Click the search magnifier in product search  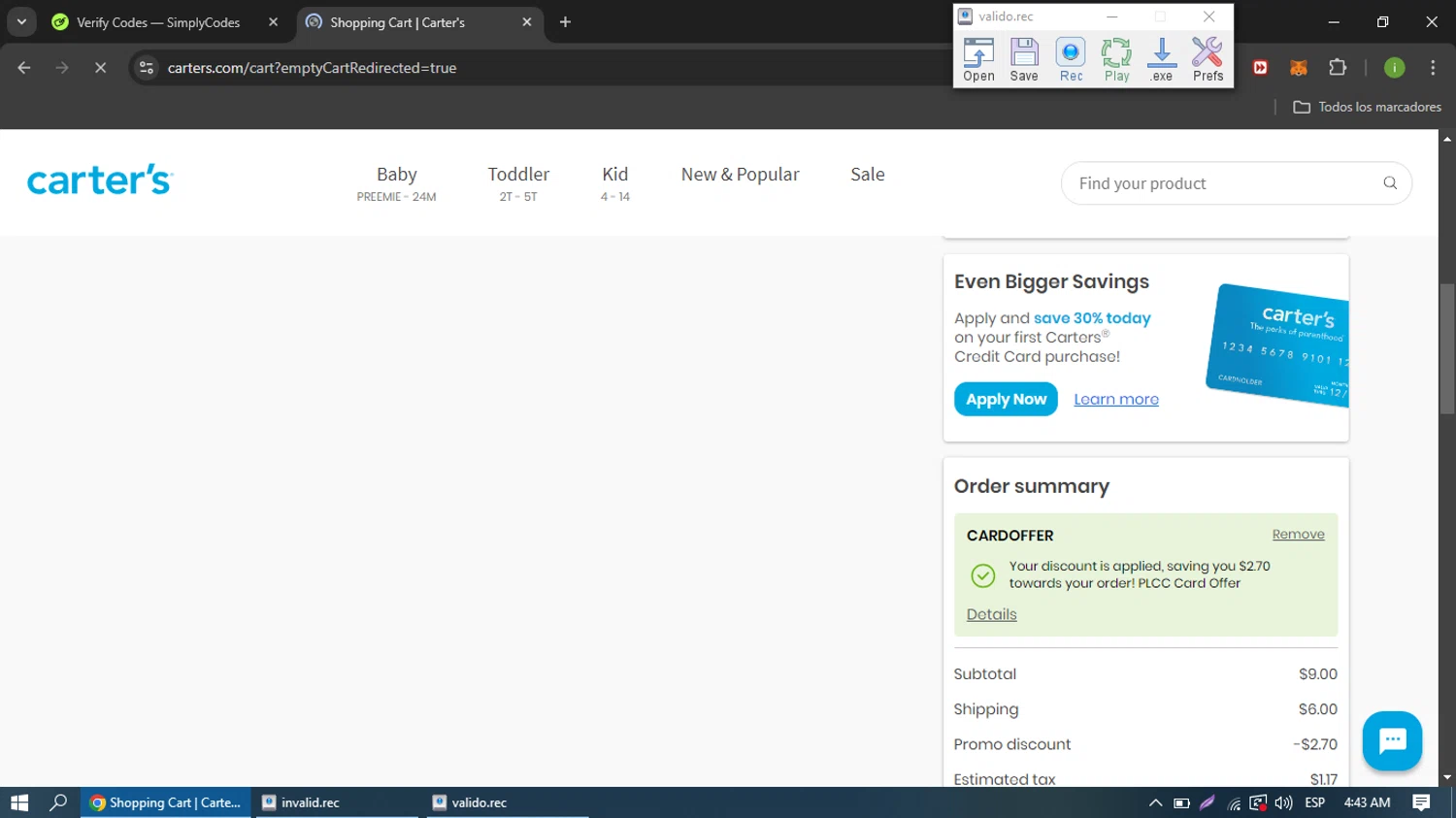tap(1390, 183)
